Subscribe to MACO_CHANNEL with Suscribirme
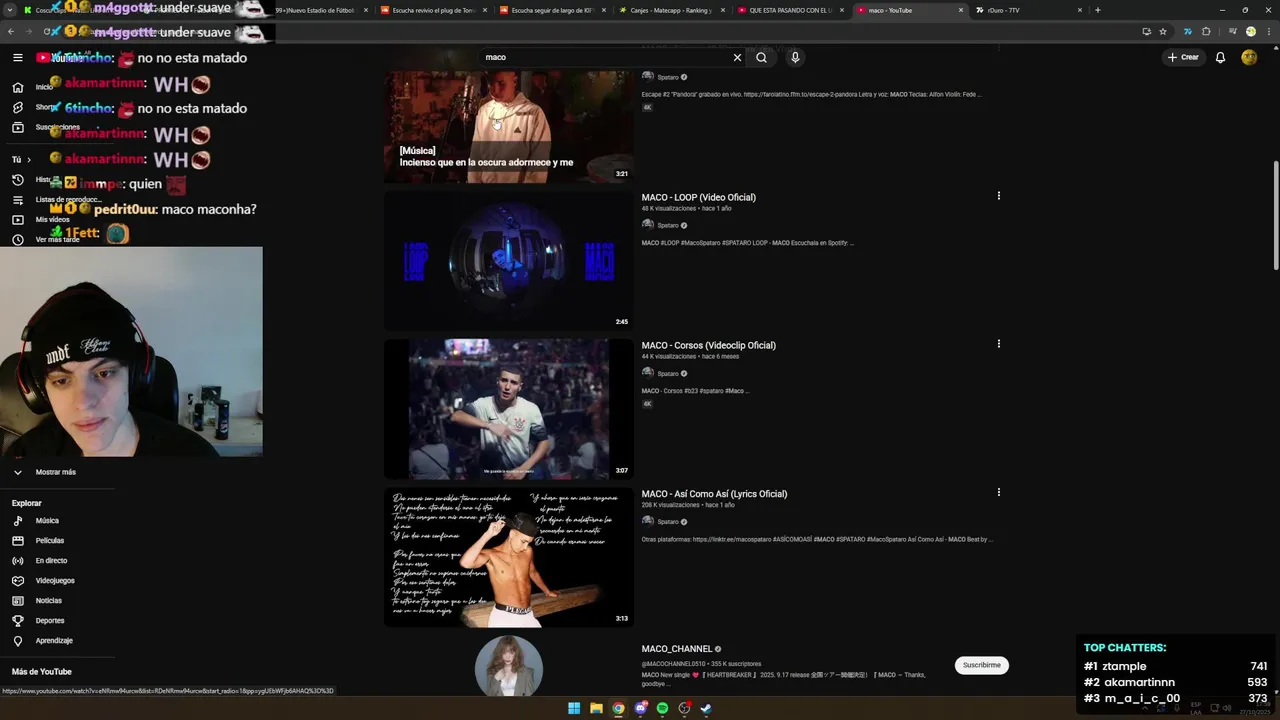Viewport: 1280px width, 720px height. pyautogui.click(x=981, y=665)
